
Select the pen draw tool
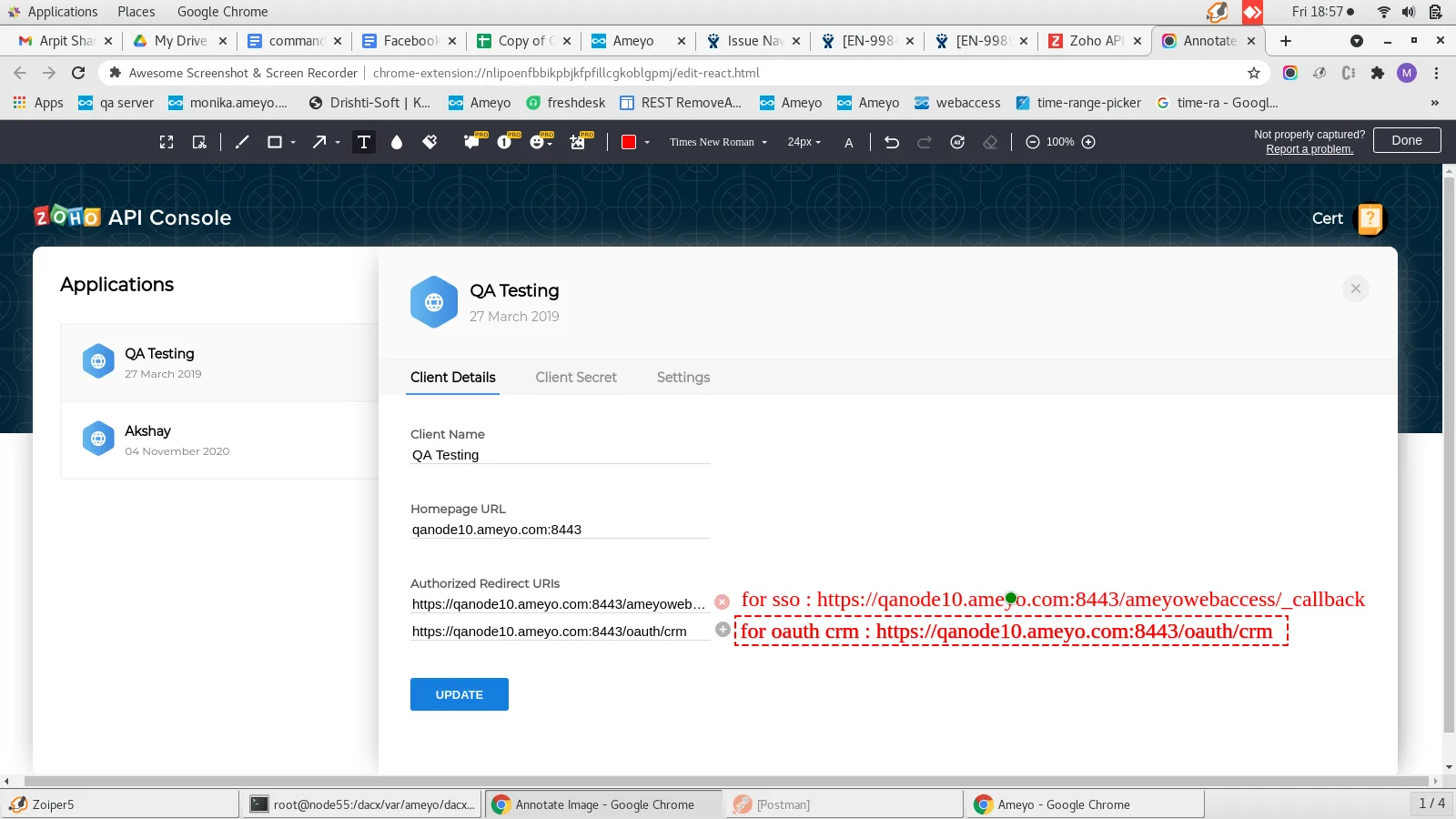242,142
